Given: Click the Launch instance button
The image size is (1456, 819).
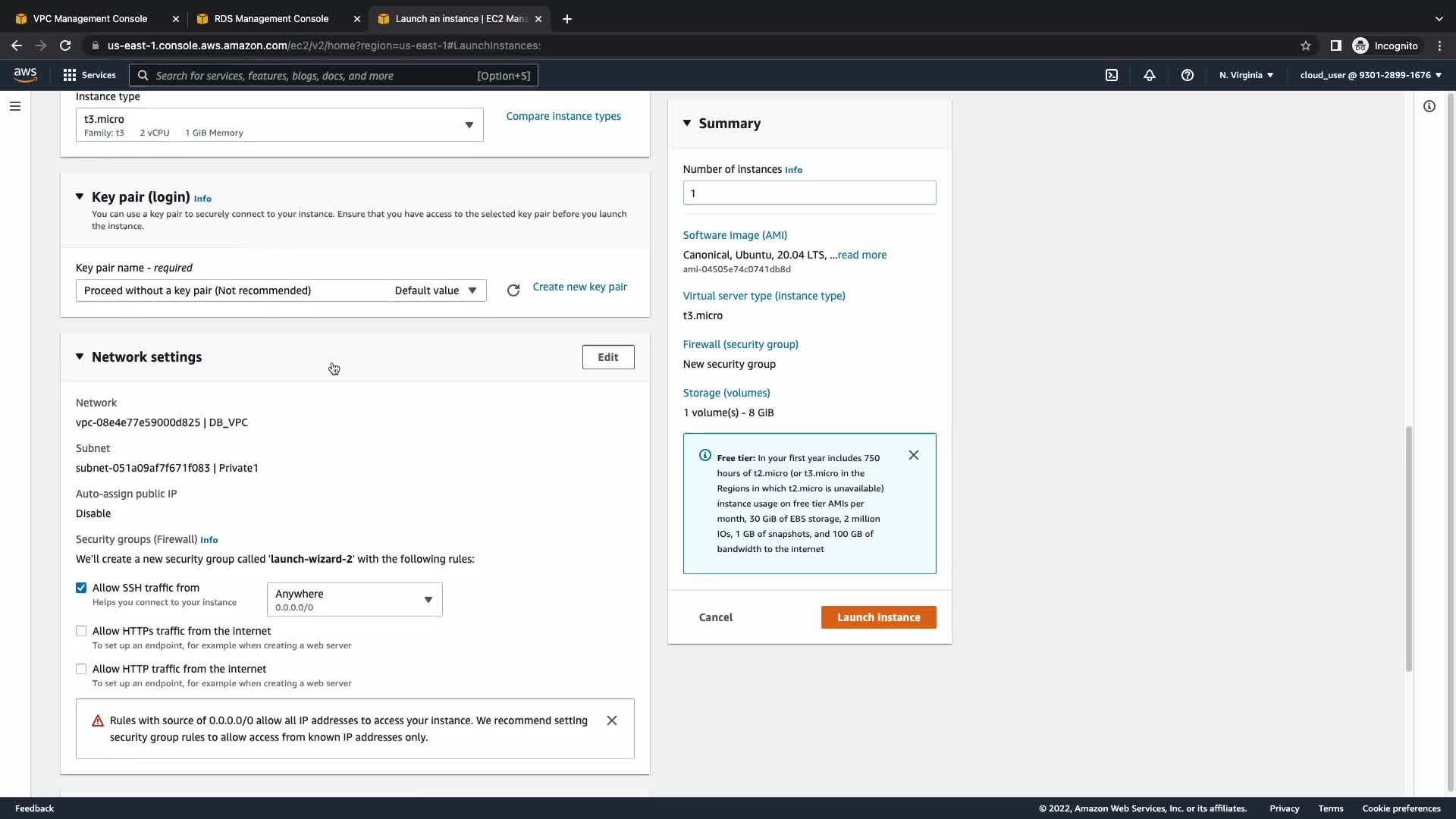Looking at the screenshot, I should point(878,617).
